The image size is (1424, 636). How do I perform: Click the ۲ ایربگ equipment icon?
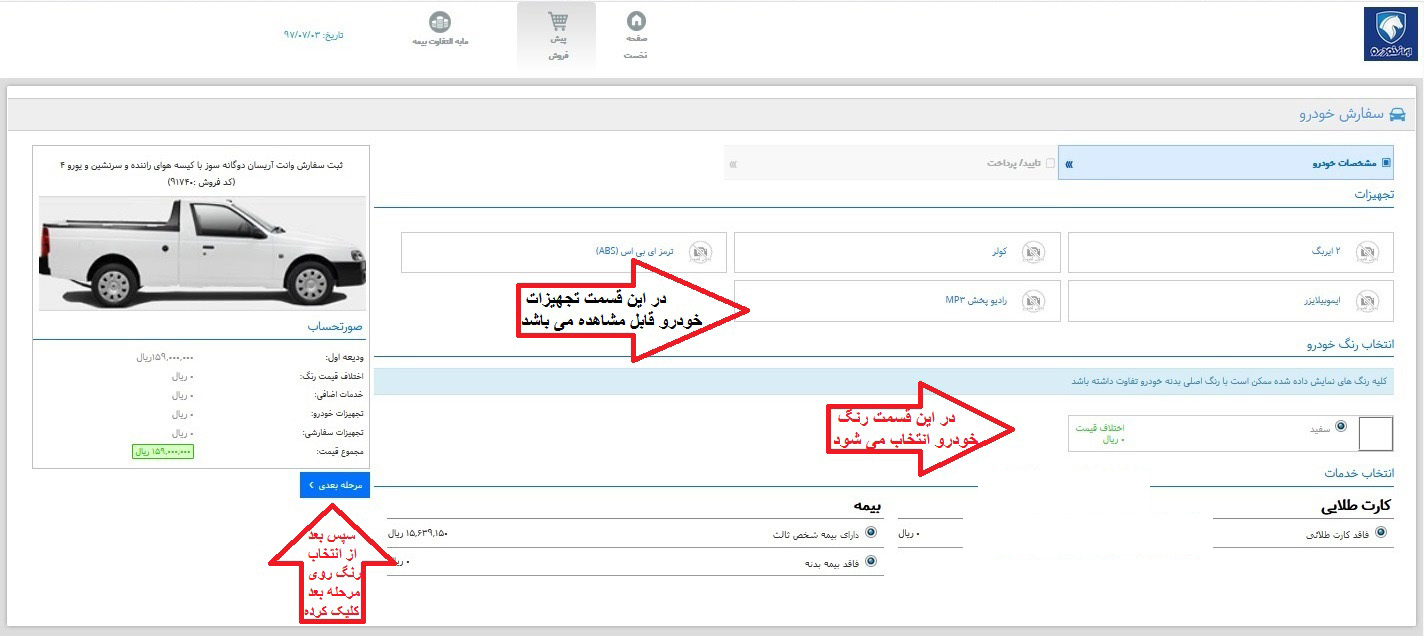click(x=1367, y=252)
